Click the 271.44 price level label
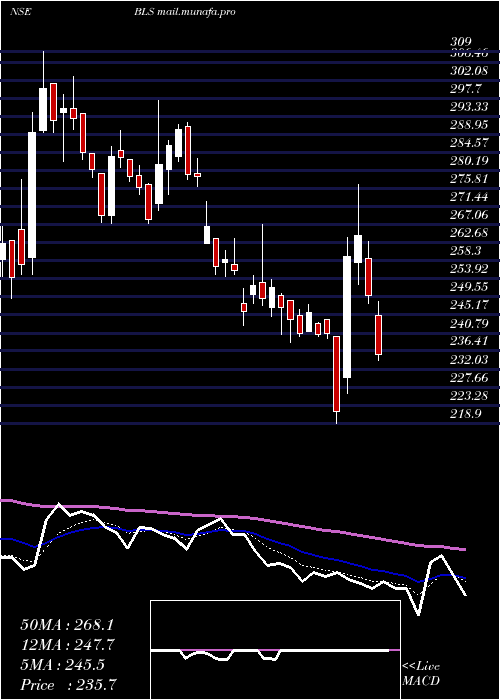The image size is (500, 700). click(469, 196)
